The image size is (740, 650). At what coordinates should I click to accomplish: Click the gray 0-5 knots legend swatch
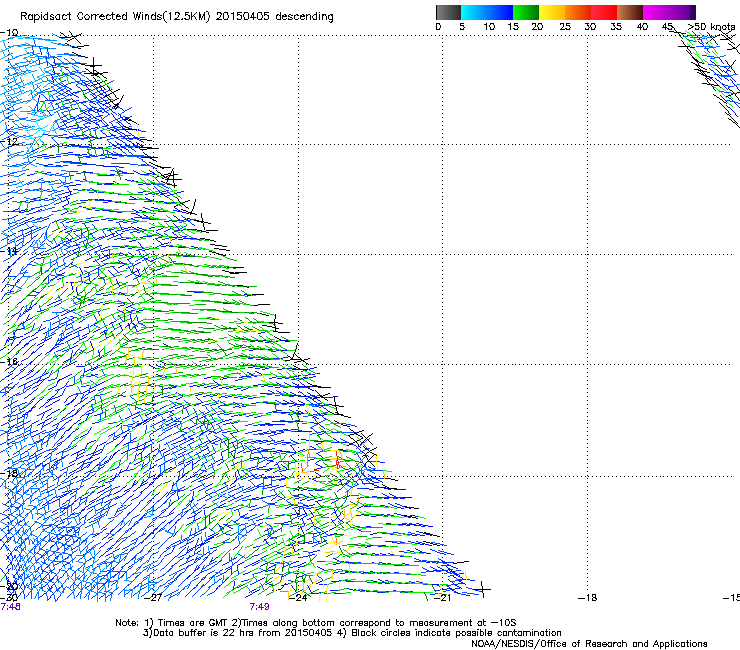[448, 12]
